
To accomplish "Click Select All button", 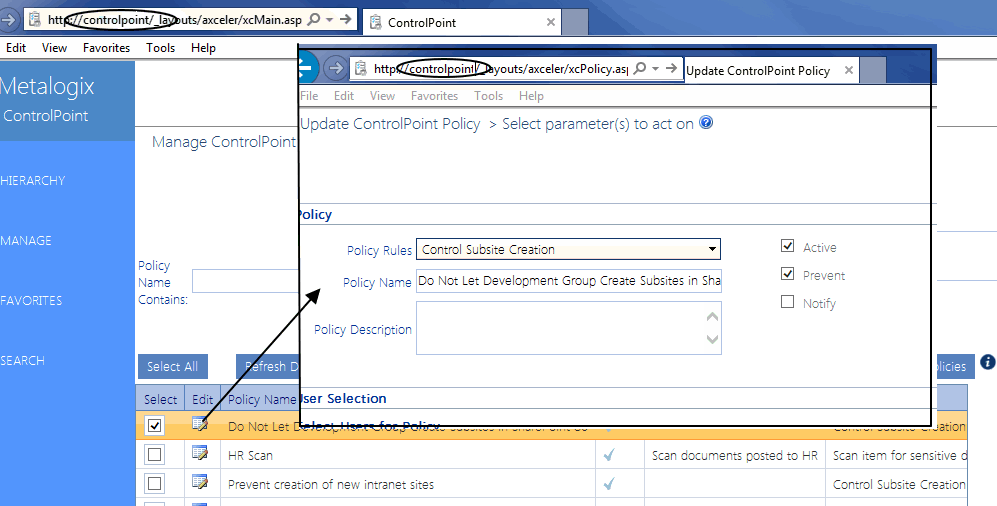I will (172, 367).
